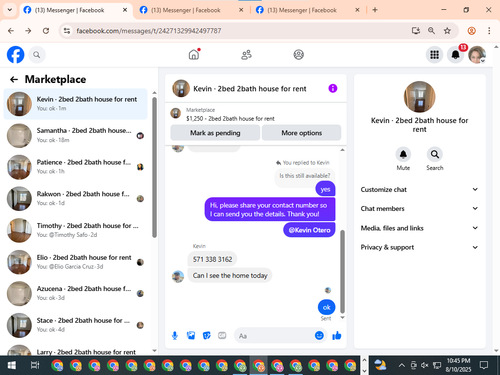Open the tab search dropdown arrow
This screenshot has width=500, height=375.
[10, 10]
